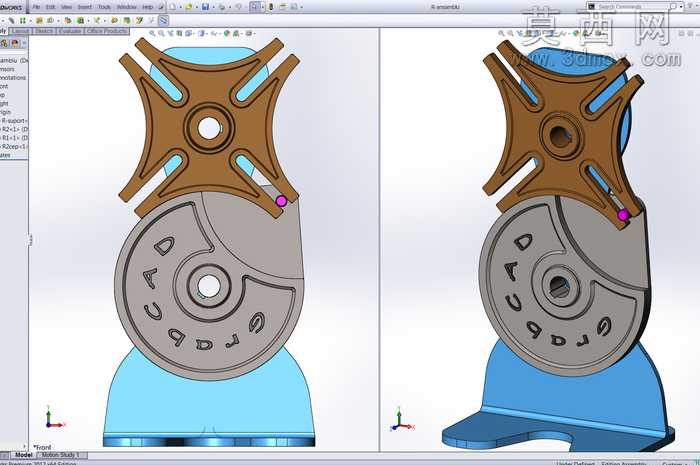Open the Motion Study 1 tab
The height and width of the screenshot is (465, 700).
pos(61,455)
